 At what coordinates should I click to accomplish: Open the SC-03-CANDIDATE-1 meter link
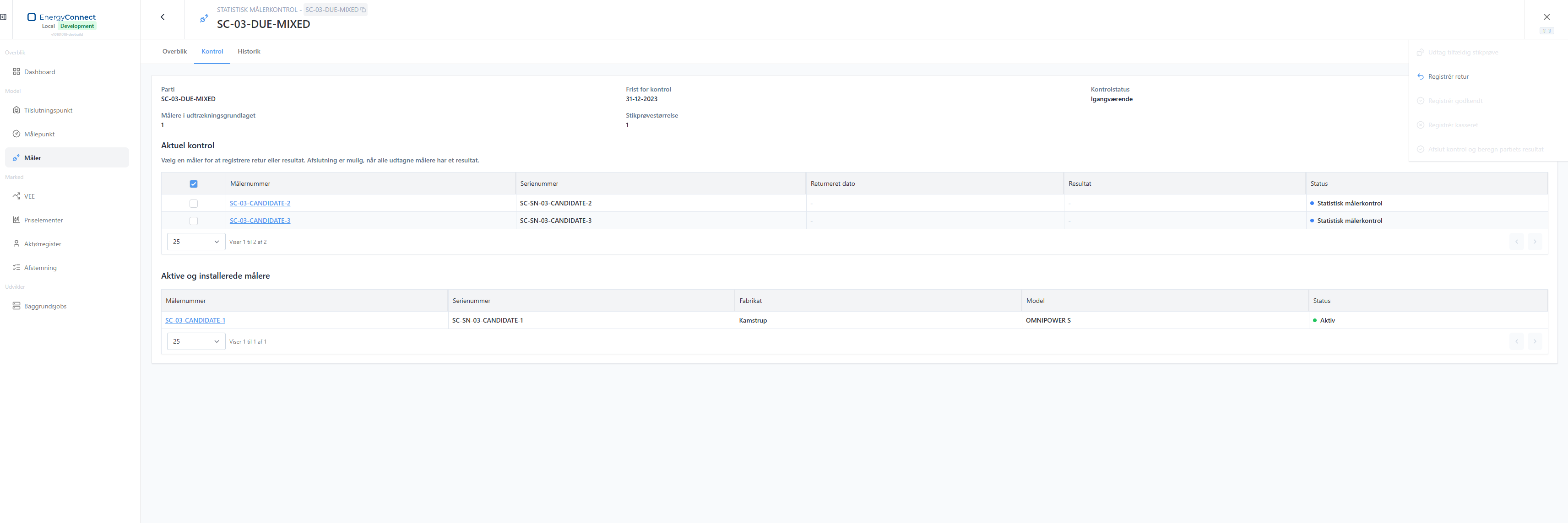click(x=195, y=320)
